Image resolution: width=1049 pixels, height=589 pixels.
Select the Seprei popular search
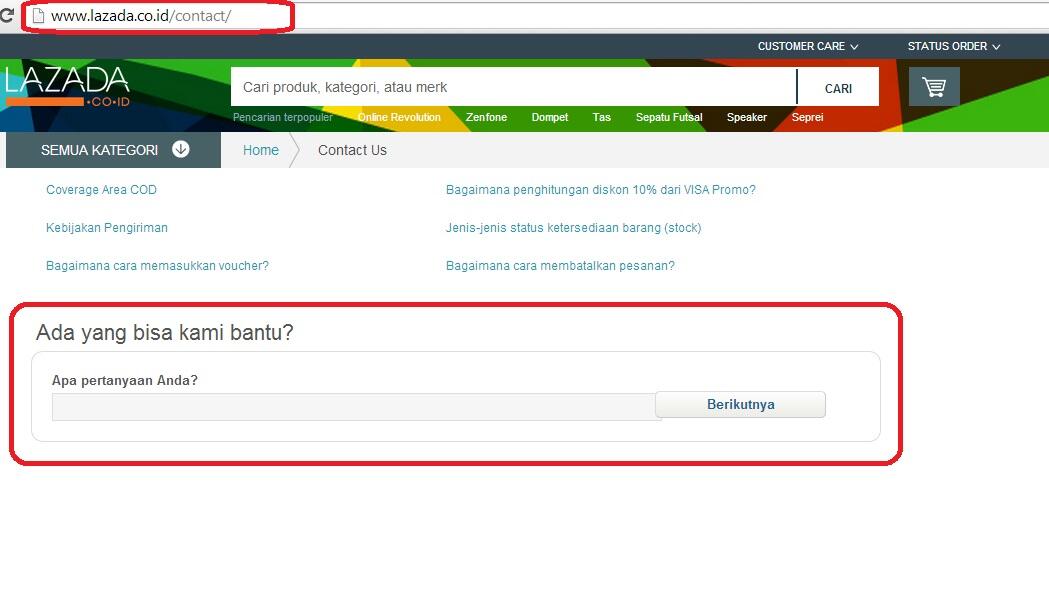pyautogui.click(x=807, y=117)
